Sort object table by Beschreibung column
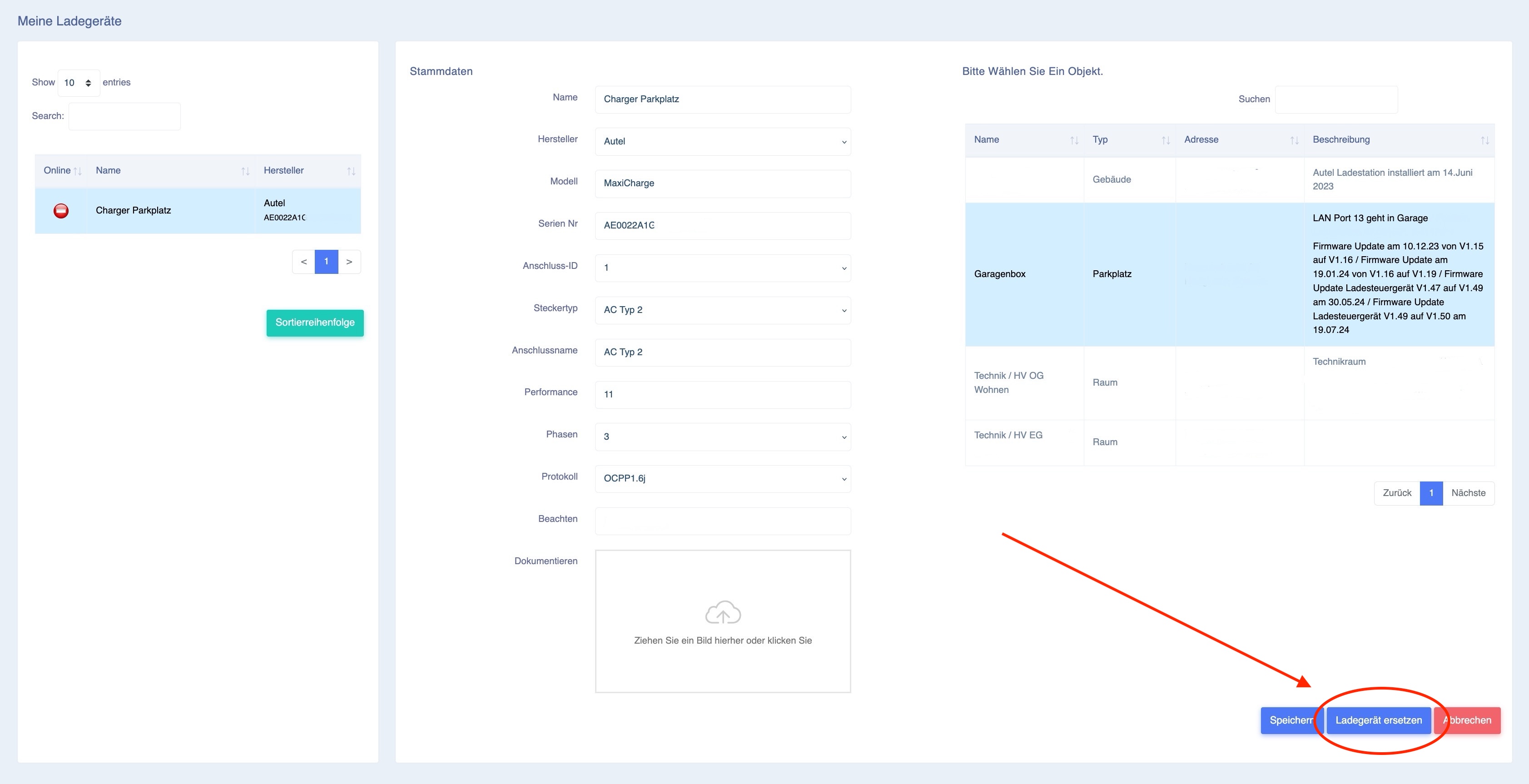Screen dimensions: 1529x784 pyautogui.click(x=1399, y=140)
